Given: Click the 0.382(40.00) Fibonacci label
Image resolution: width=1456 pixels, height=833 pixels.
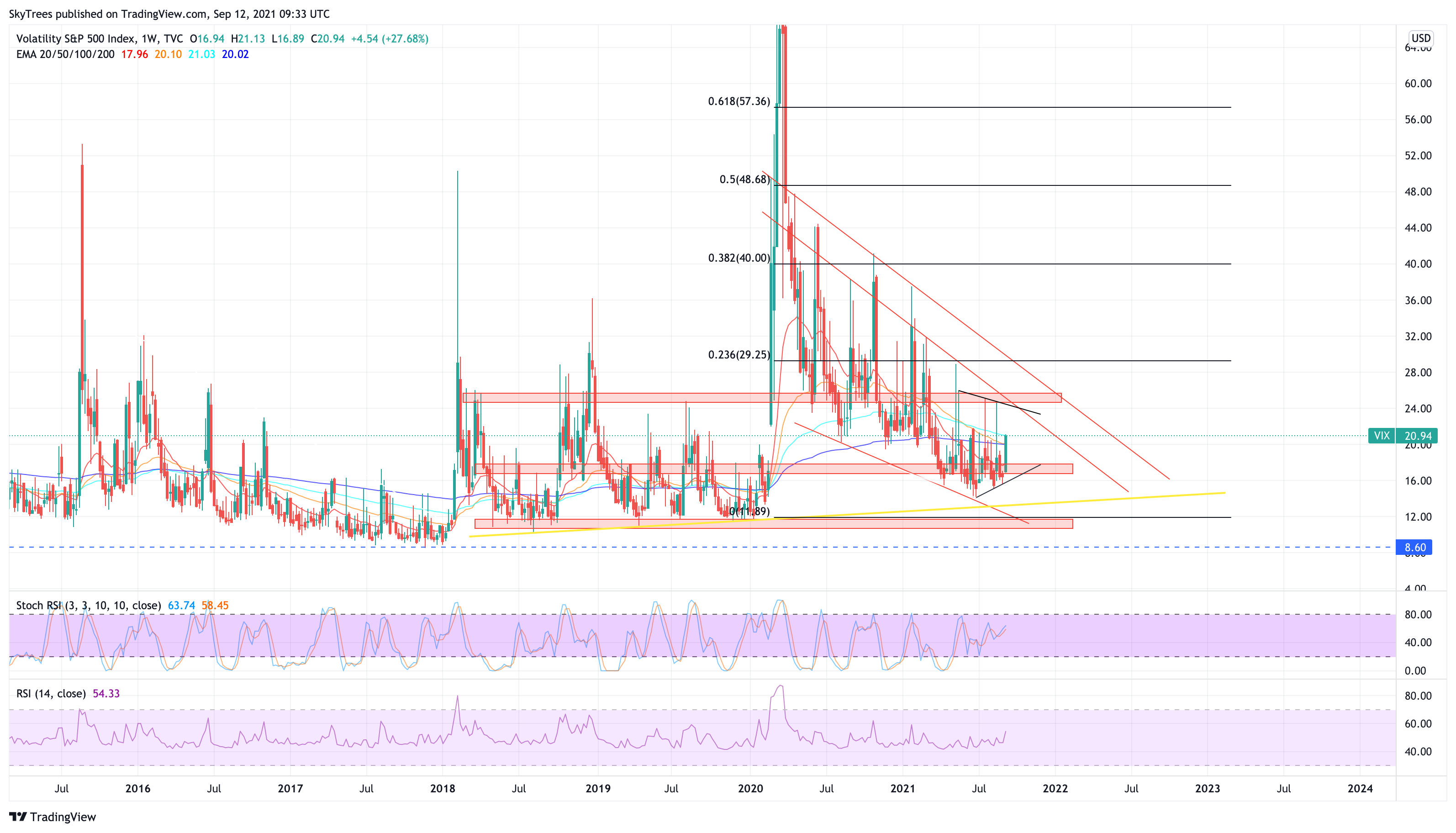Looking at the screenshot, I should 739,258.
